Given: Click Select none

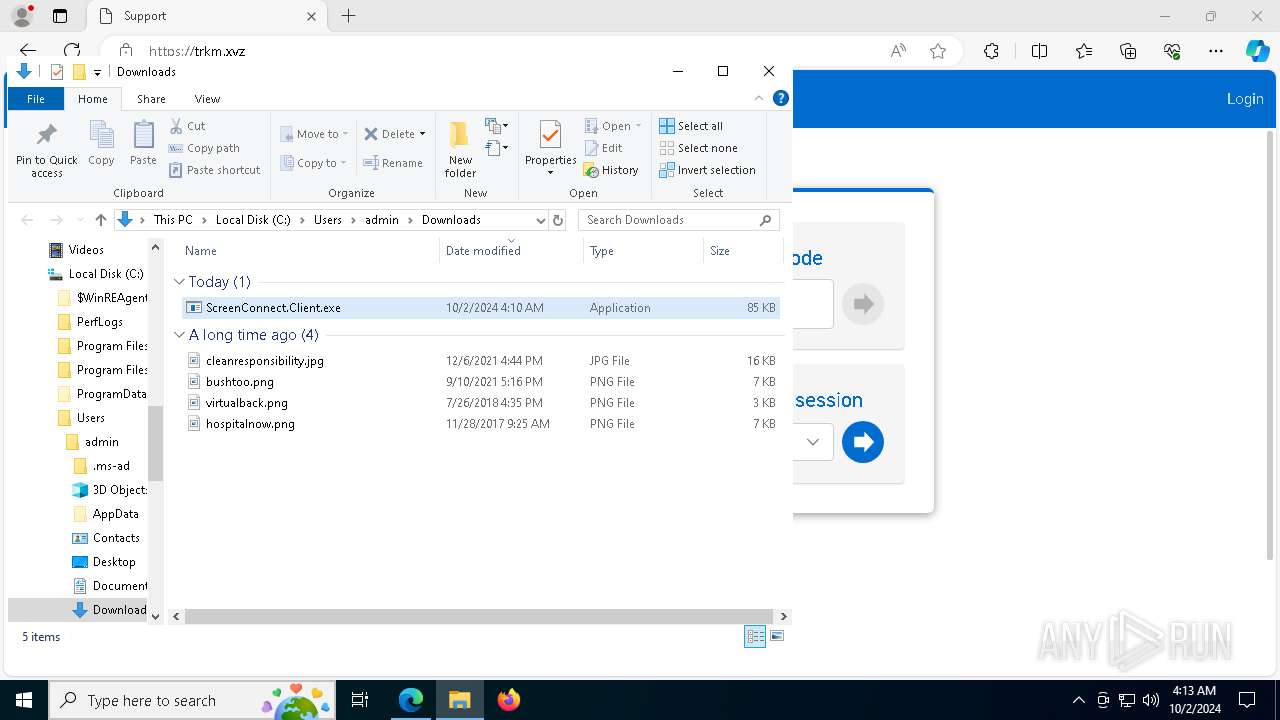Looking at the screenshot, I should [x=698, y=148].
